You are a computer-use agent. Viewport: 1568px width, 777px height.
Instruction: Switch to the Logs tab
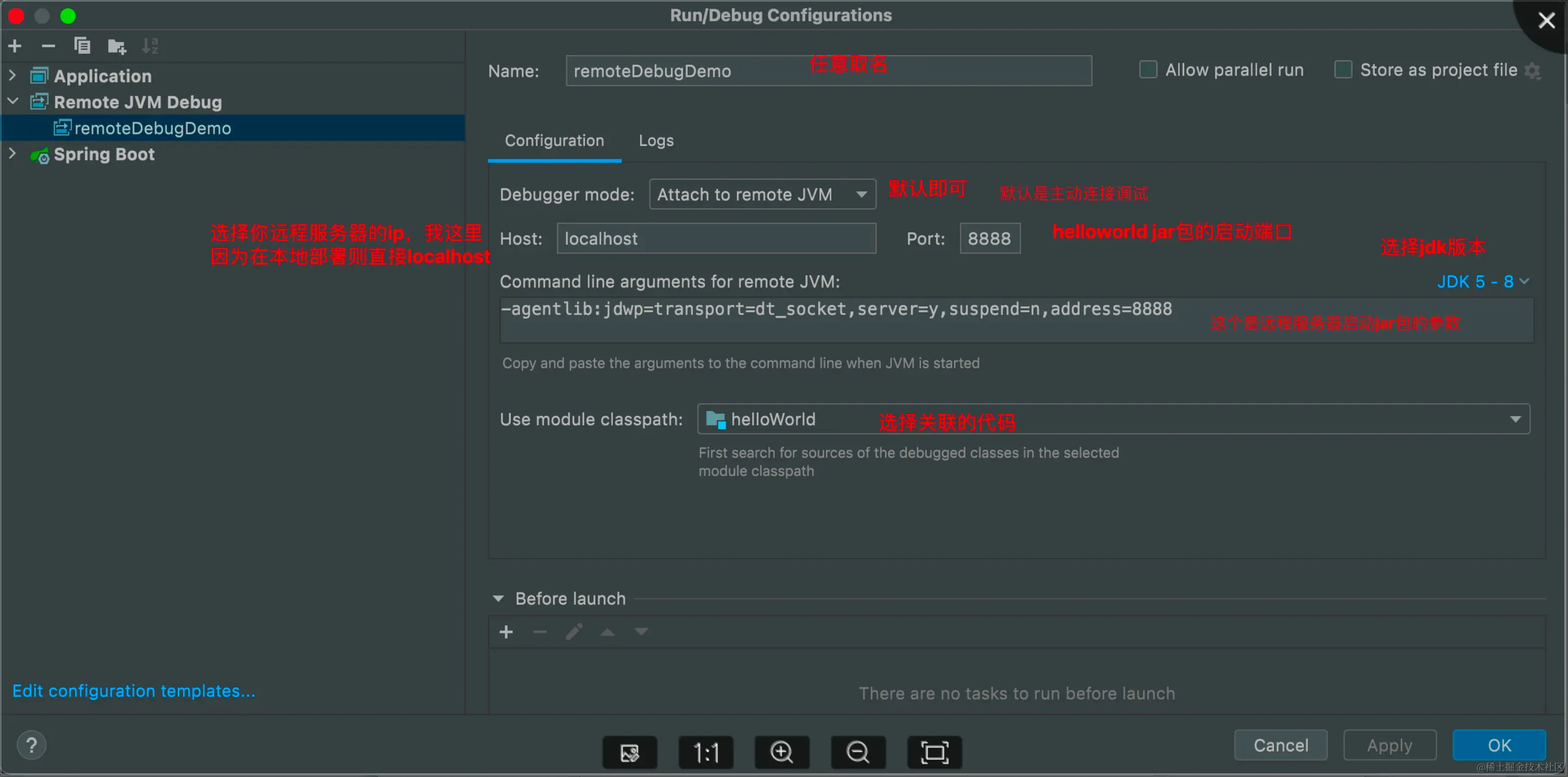point(656,140)
